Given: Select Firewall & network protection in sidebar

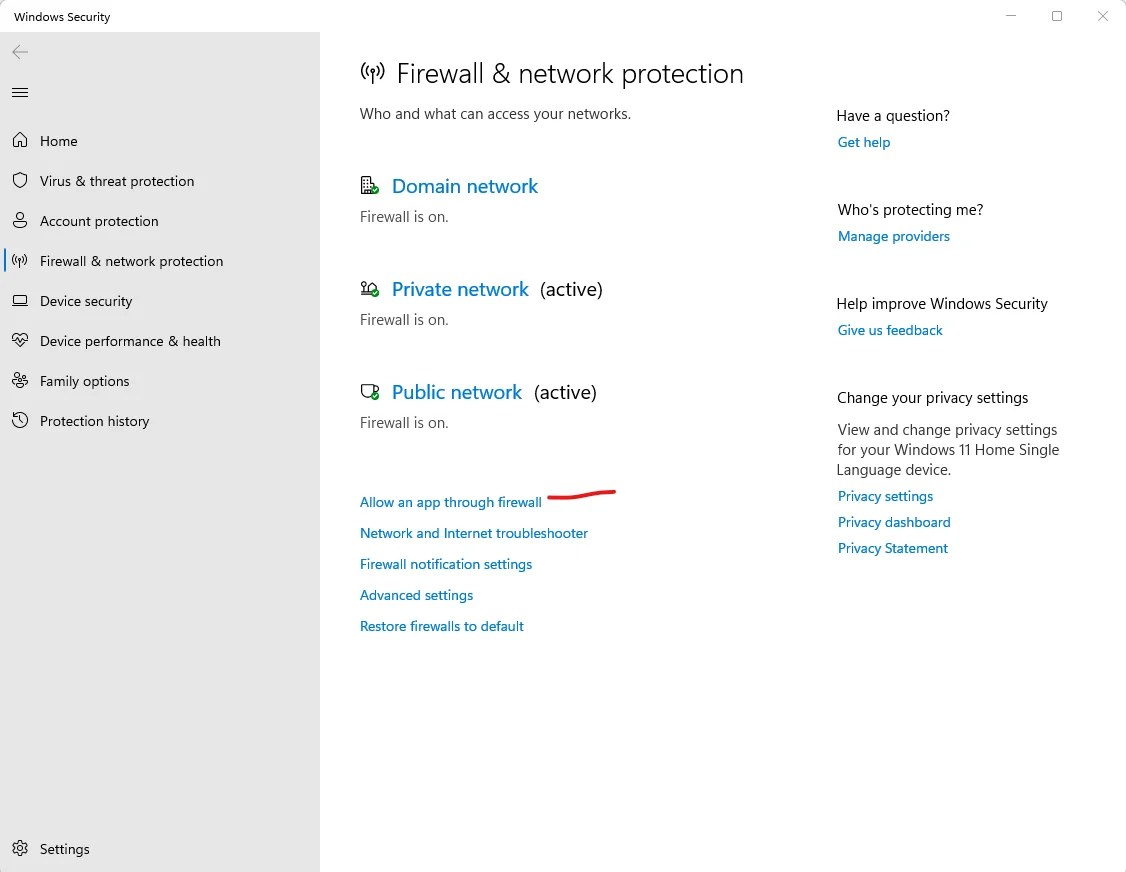Looking at the screenshot, I should [x=131, y=261].
